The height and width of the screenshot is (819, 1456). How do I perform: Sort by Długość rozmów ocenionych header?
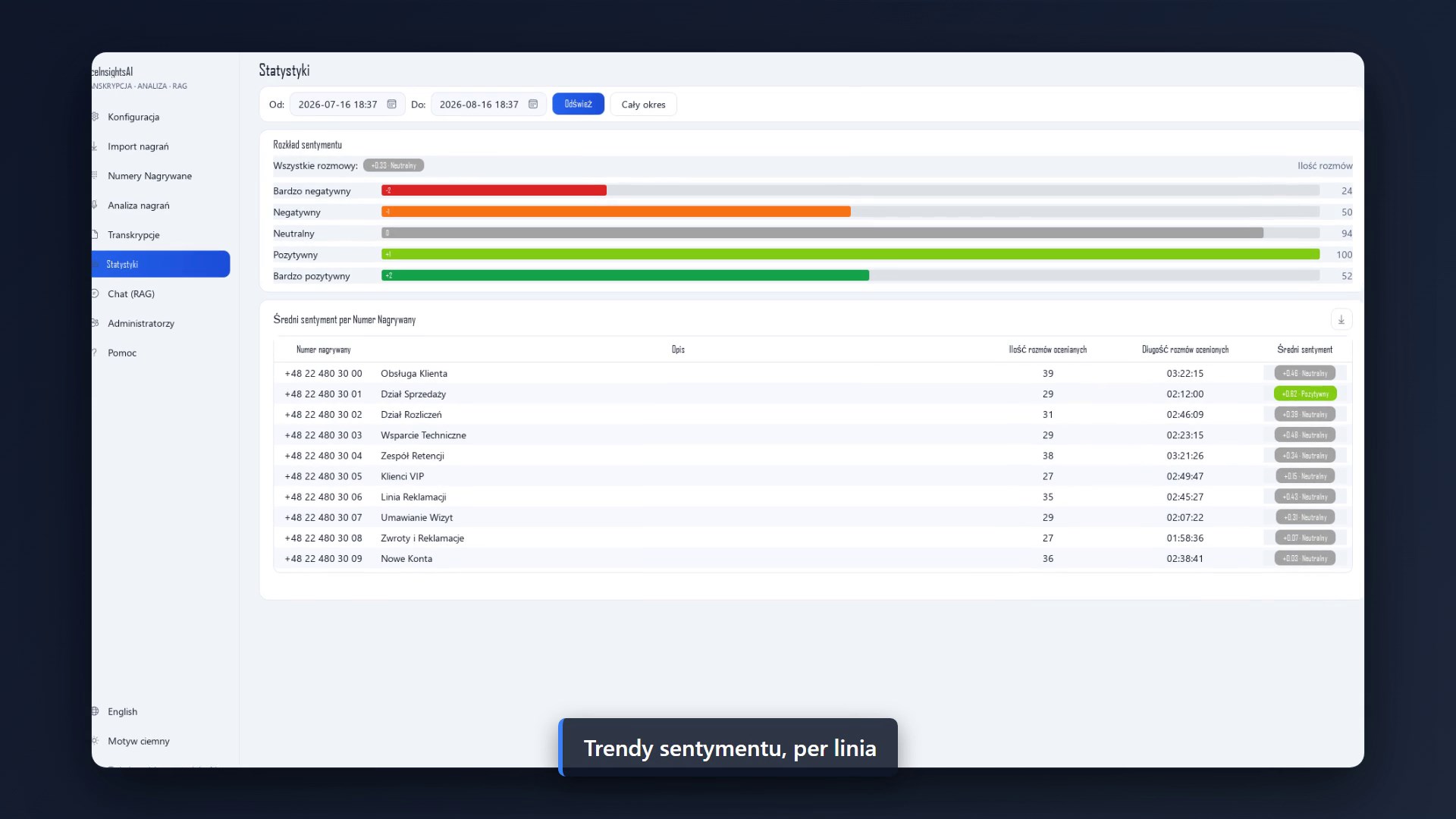pos(1185,350)
